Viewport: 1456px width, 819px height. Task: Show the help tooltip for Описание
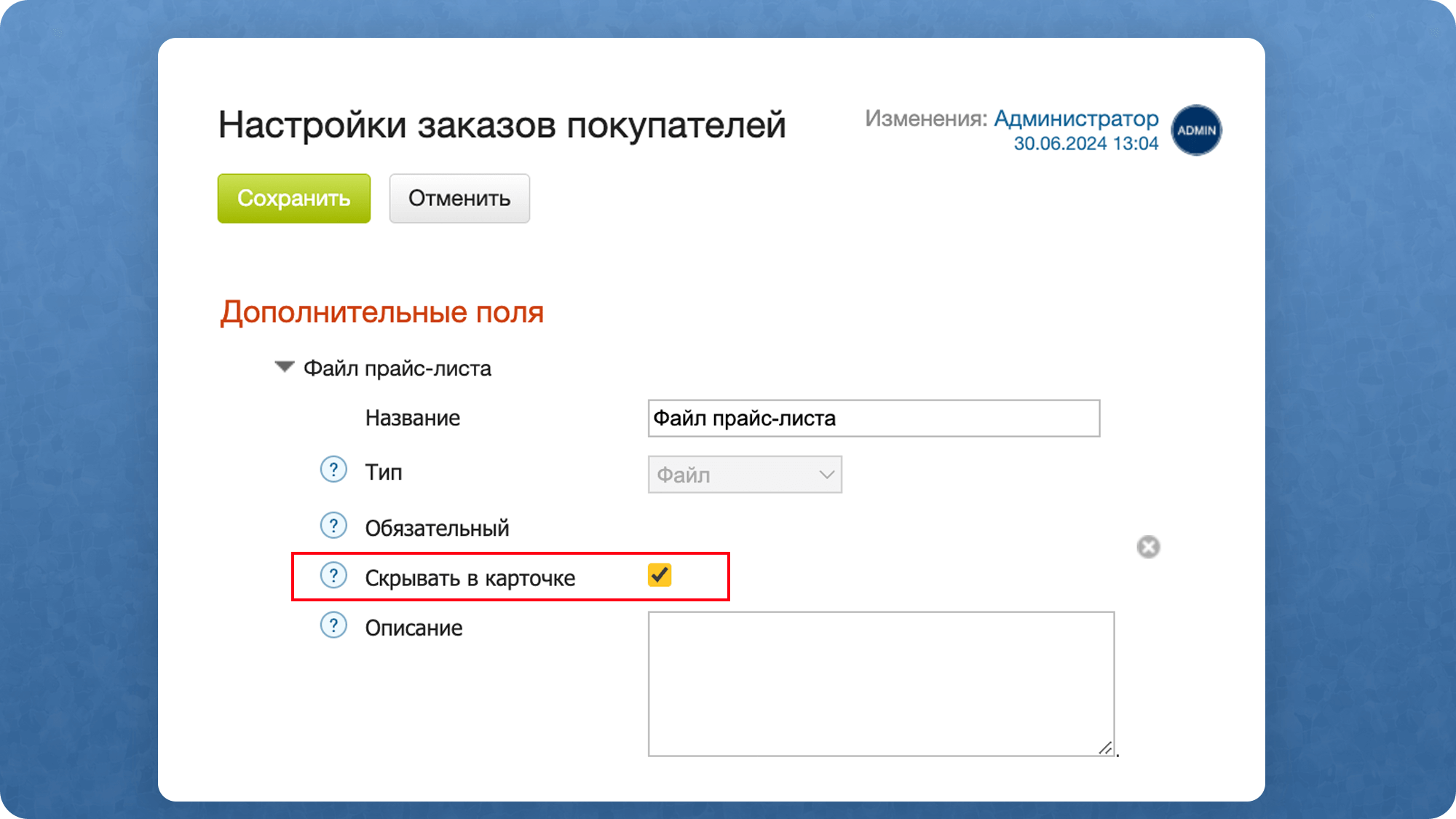(x=333, y=625)
